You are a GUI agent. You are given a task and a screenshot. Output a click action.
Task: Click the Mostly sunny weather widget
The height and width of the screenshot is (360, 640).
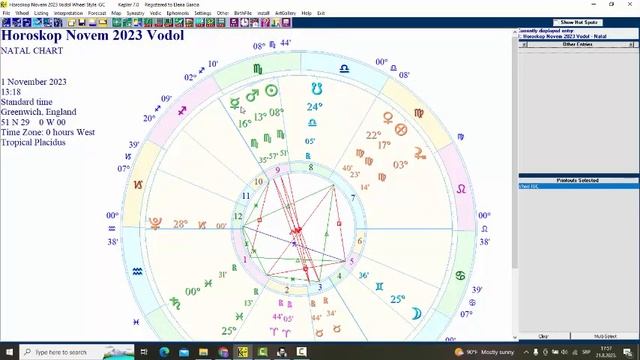pos(484,352)
